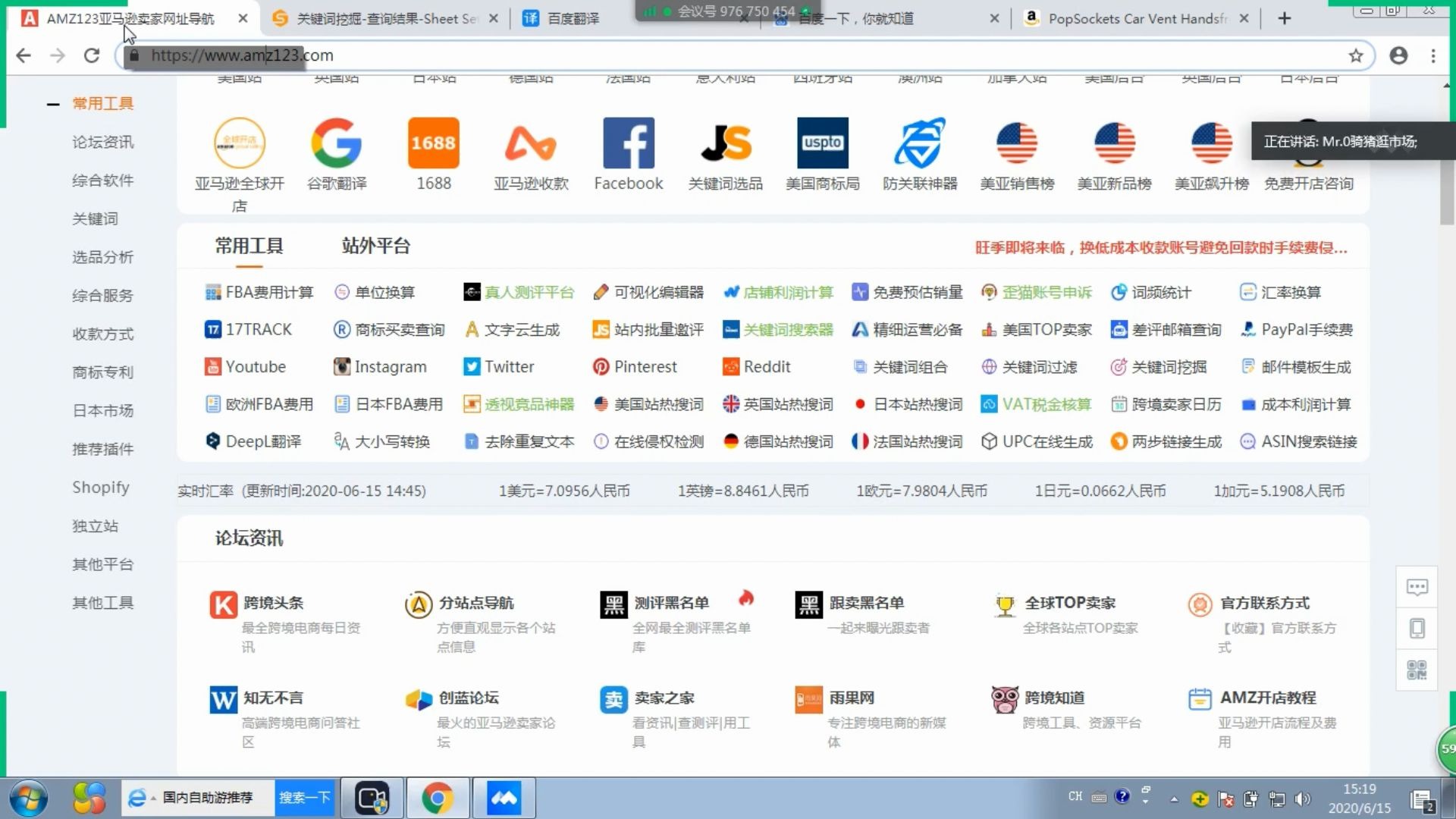This screenshot has width=1456, height=819.
Task: Show hidden system tray icons arrow
Action: pyautogui.click(x=1174, y=799)
